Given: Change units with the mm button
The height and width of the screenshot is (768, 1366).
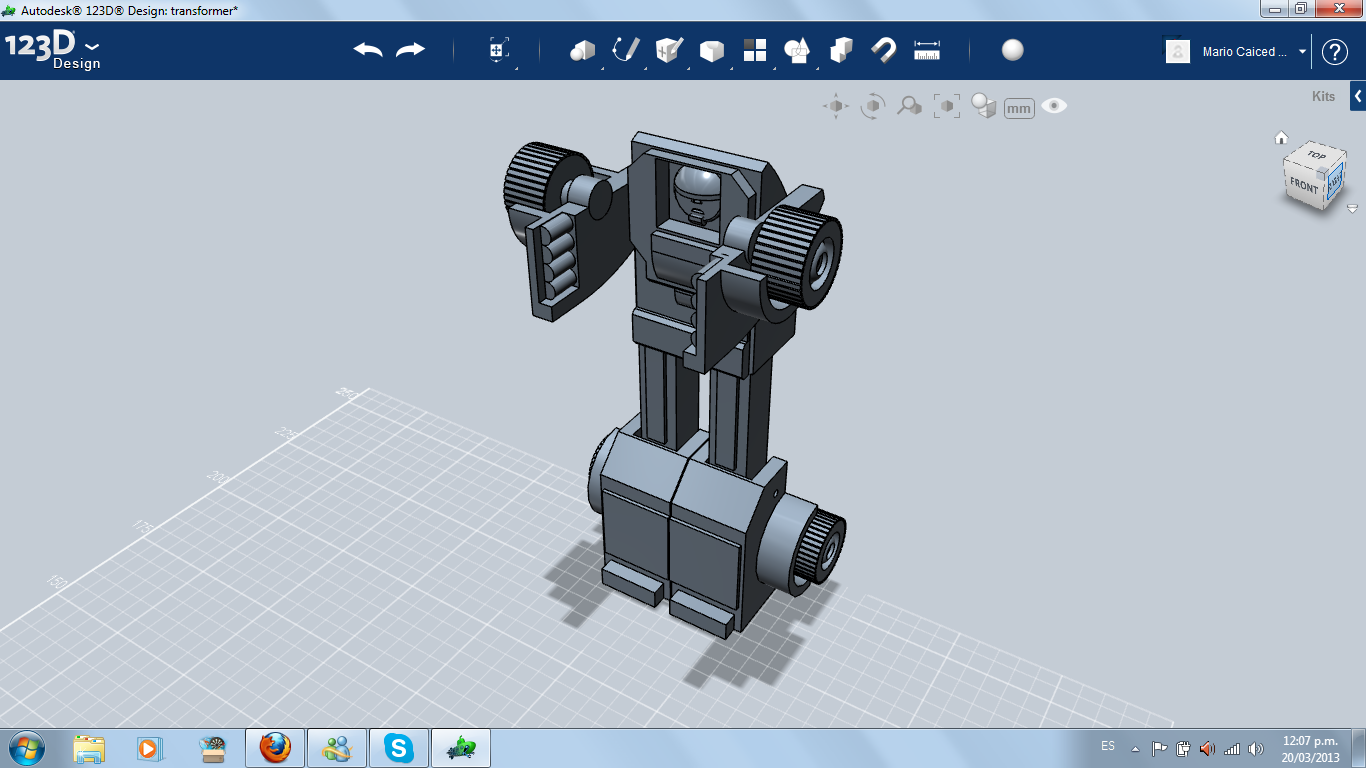Looking at the screenshot, I should [1019, 108].
